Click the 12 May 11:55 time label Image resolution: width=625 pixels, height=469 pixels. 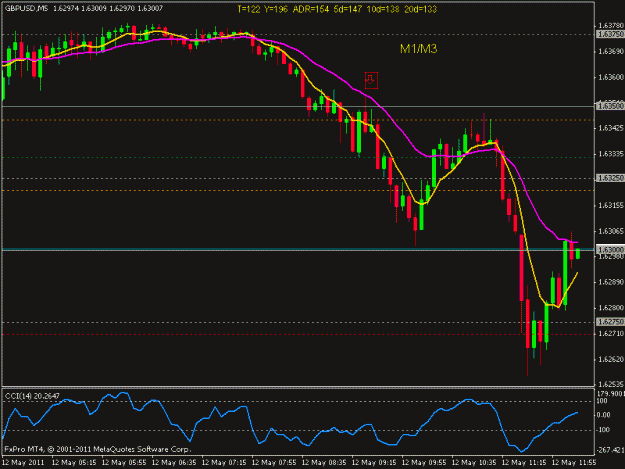(574, 463)
